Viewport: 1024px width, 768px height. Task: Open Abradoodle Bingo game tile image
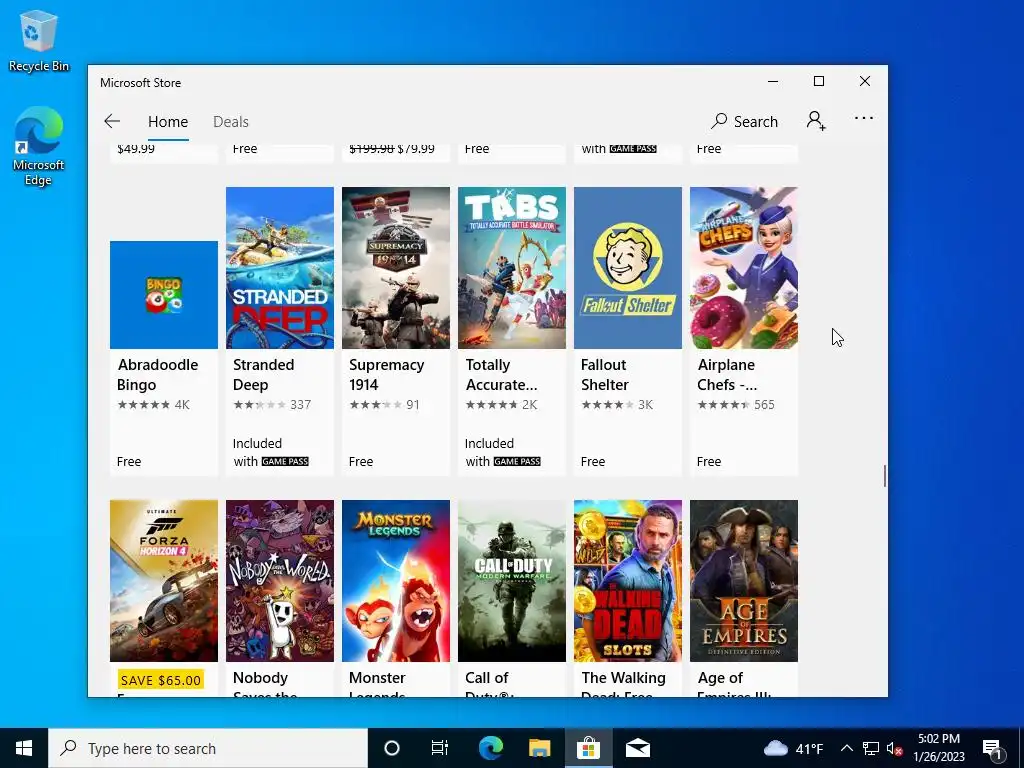(x=164, y=295)
